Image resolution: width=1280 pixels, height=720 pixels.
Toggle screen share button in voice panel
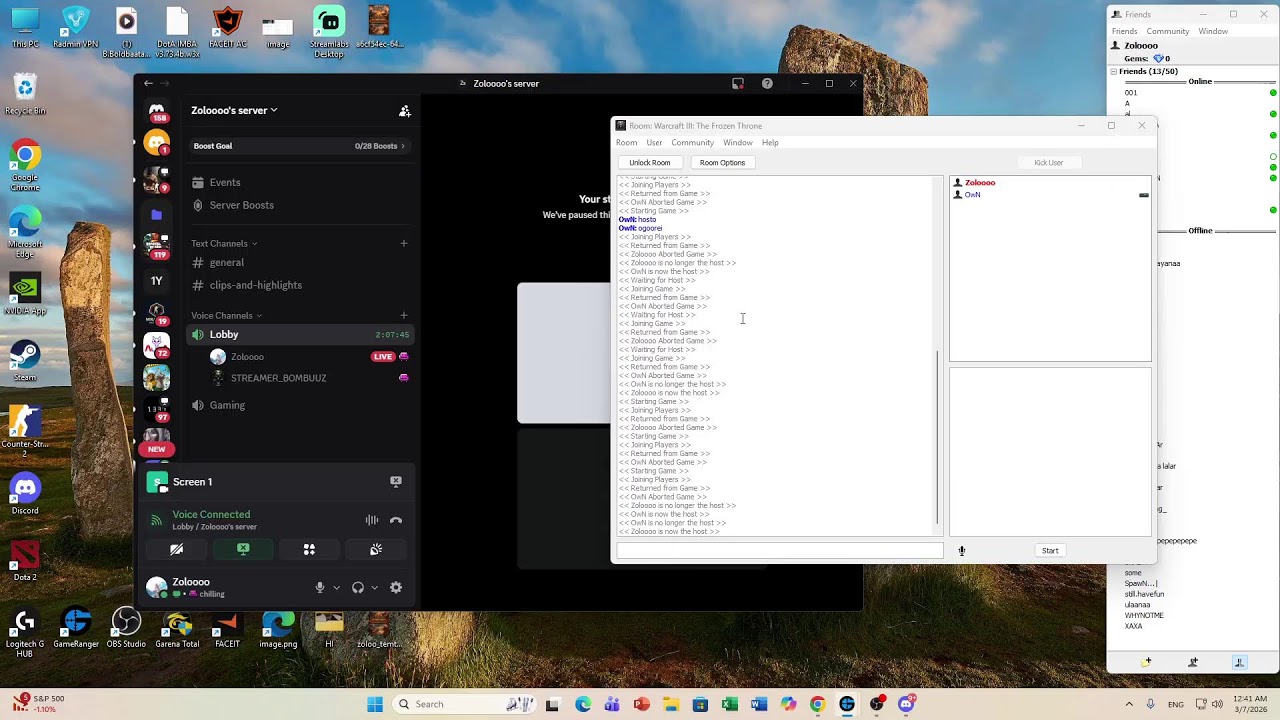coord(243,549)
